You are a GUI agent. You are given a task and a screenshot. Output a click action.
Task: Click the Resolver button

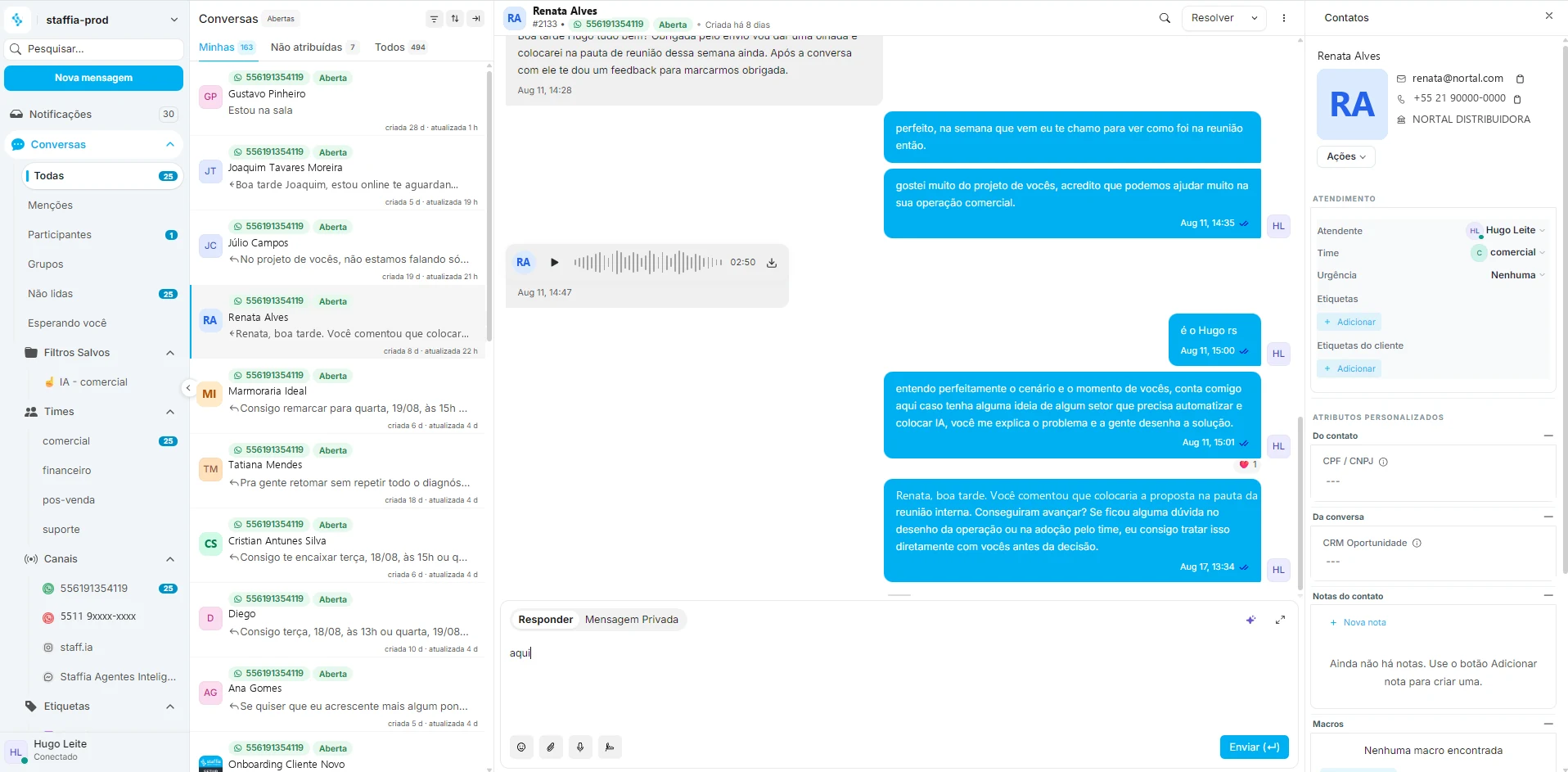click(1213, 18)
